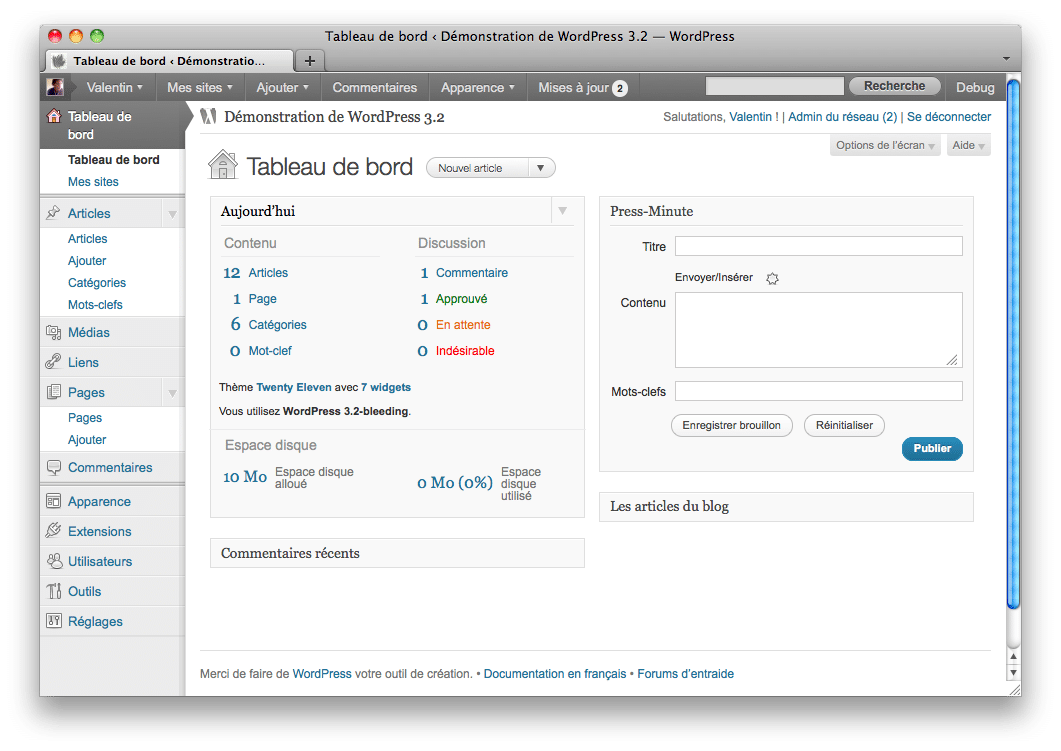Screen dimensions: 1061x751
Task: Expand the Options de l'écran panel
Action: [885, 145]
